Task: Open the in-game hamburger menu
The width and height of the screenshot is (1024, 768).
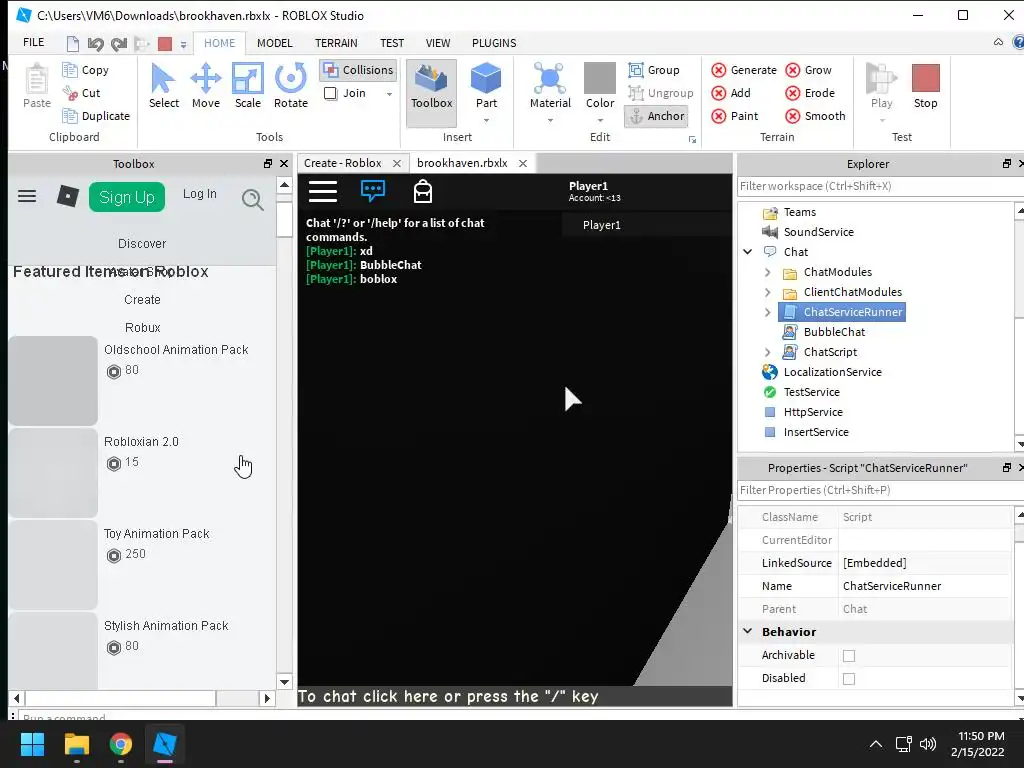Action: click(323, 191)
